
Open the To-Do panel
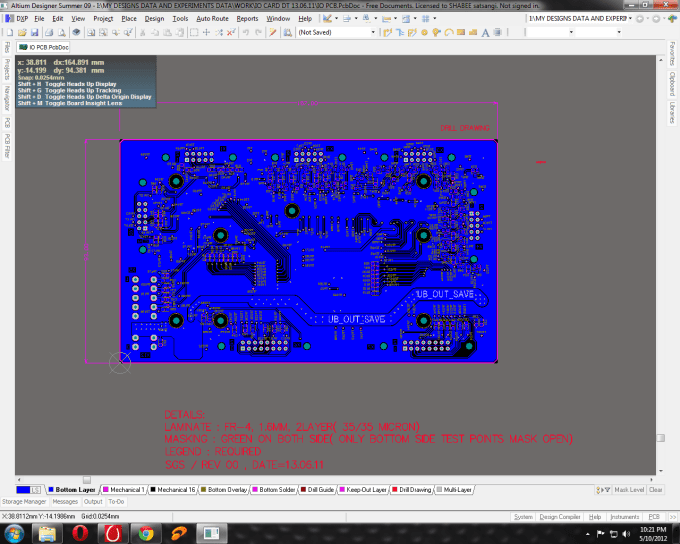(x=116, y=501)
